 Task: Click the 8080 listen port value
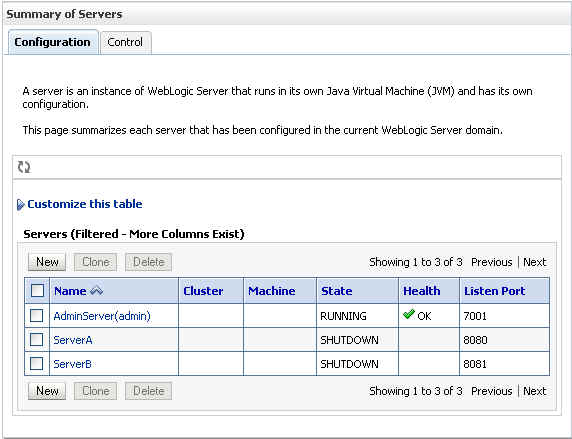pos(475,340)
